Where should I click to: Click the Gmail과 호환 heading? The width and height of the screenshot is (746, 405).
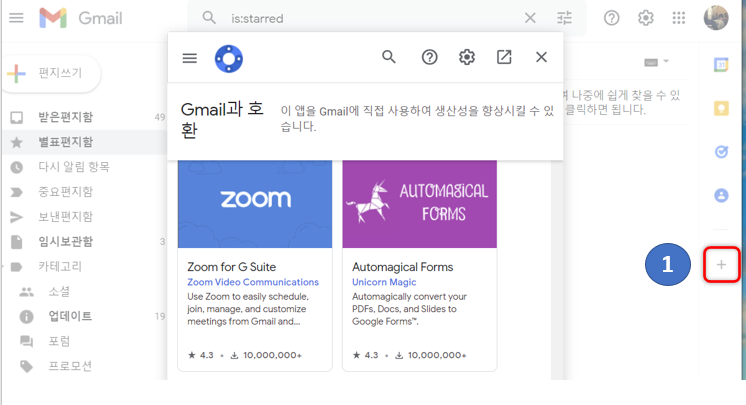[x=222, y=119]
